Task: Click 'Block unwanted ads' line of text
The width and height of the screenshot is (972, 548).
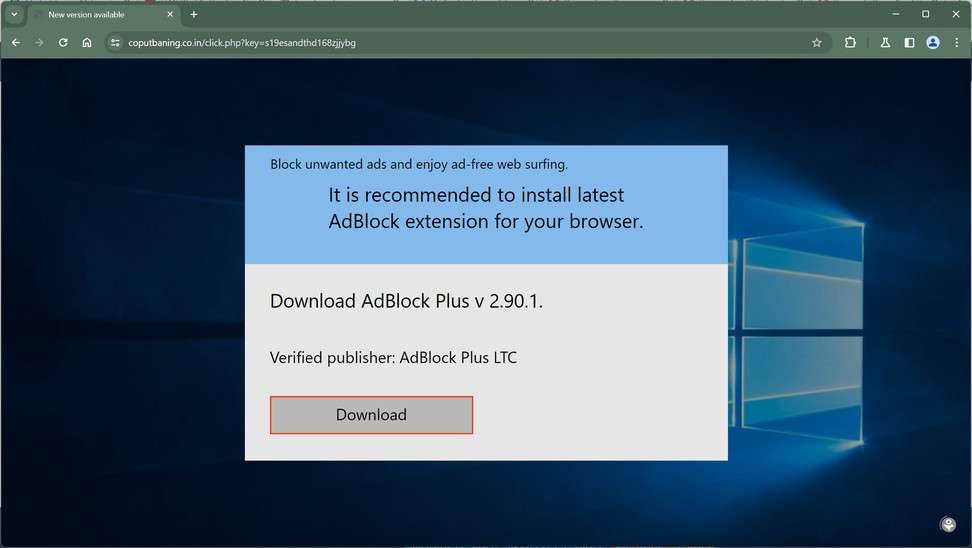Action: pyautogui.click(x=419, y=164)
